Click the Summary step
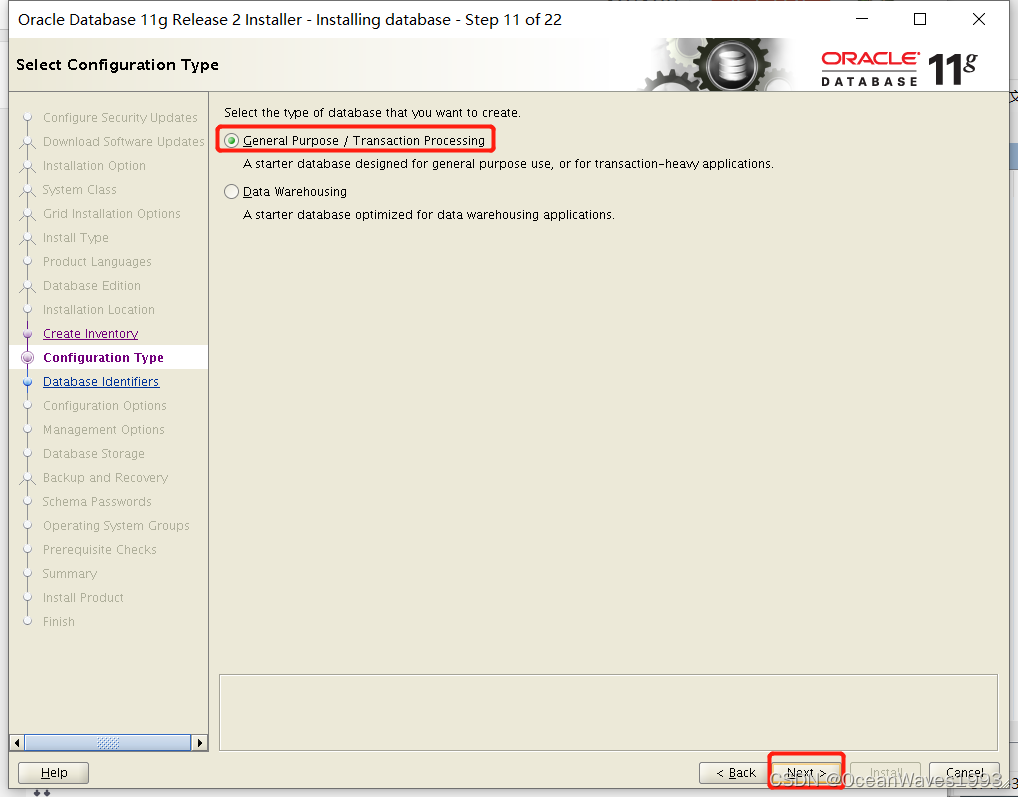Viewport: 1018px width, 797px height. (69, 574)
